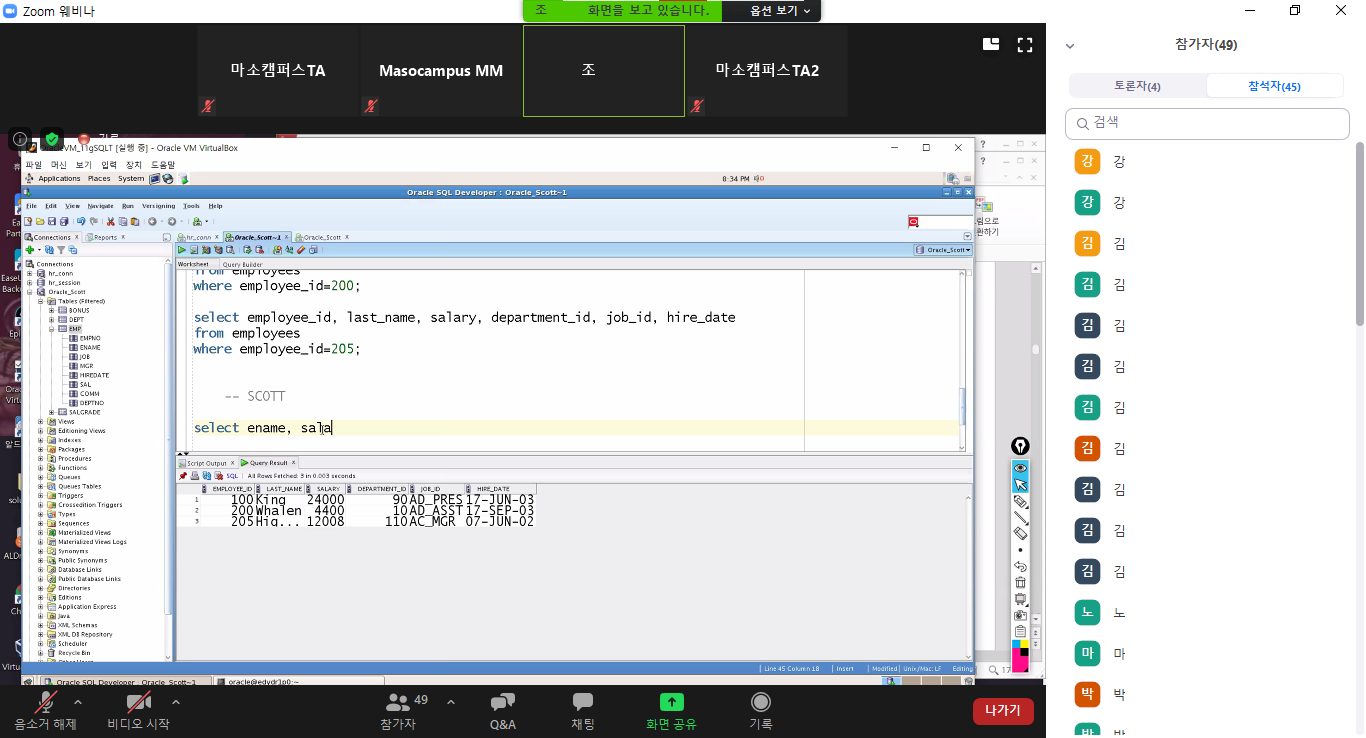The image size is (1366, 738).
Task: Click the Run Statement green play icon
Action: [x=182, y=250]
